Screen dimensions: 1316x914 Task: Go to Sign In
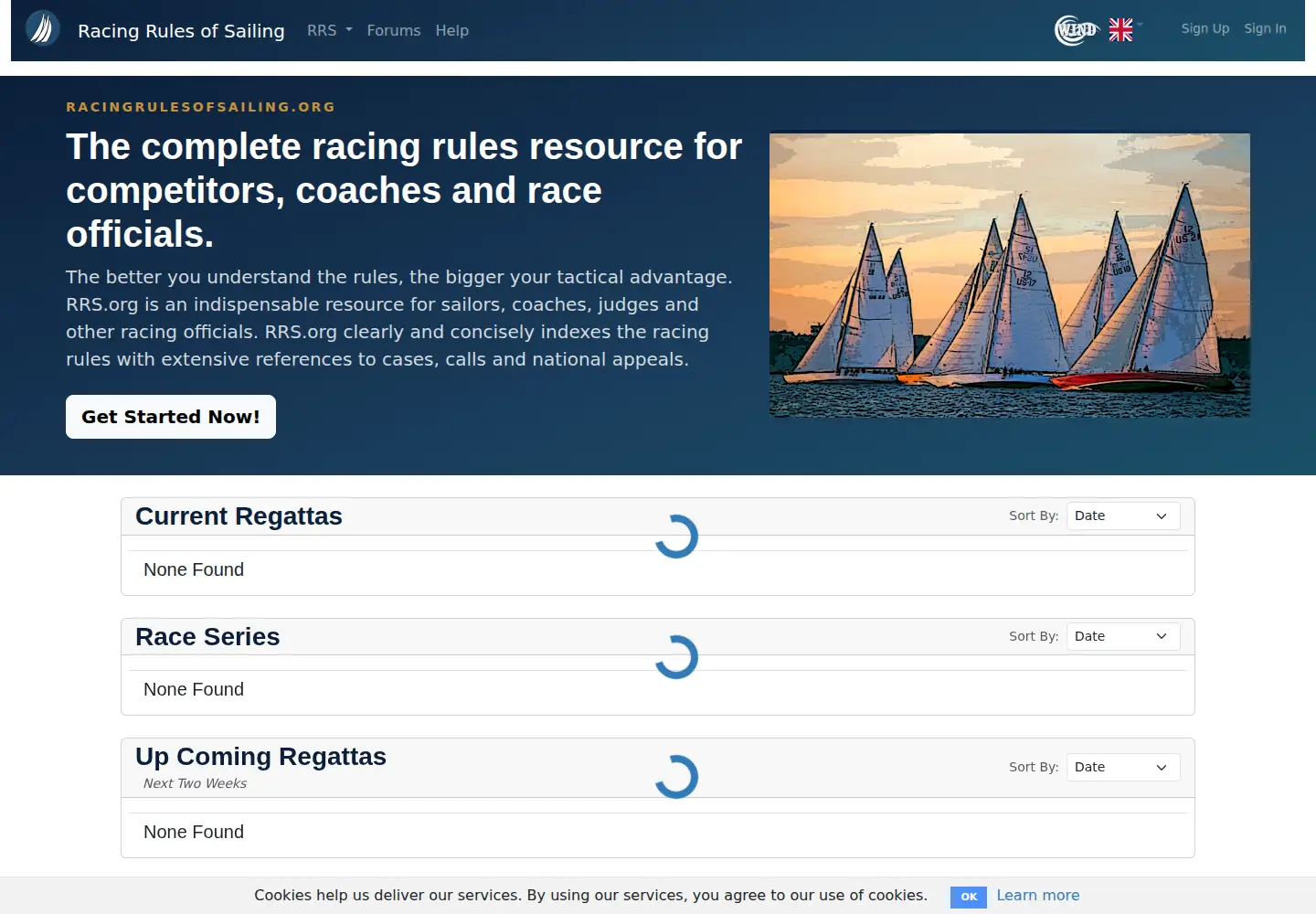(1265, 28)
